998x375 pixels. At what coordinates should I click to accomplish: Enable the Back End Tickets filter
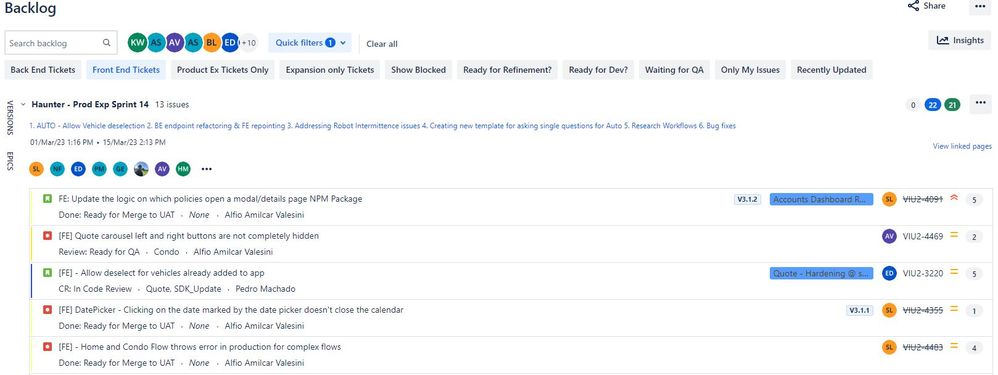coord(43,70)
